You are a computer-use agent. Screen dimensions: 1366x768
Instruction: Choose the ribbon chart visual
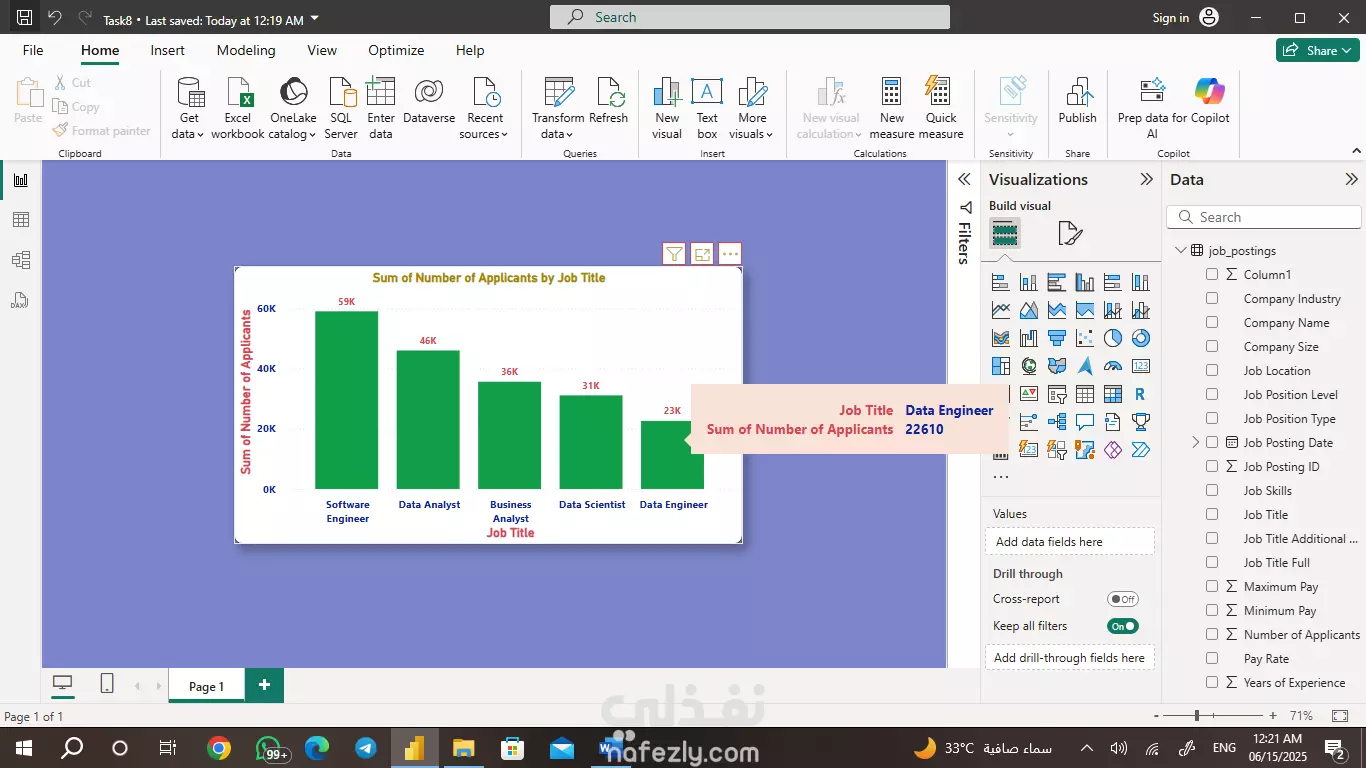(x=1001, y=338)
